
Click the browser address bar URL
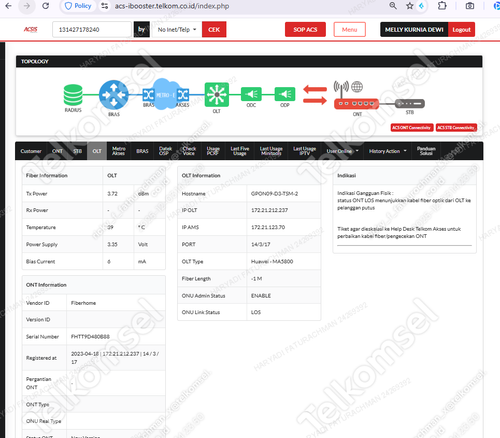pos(172,6)
